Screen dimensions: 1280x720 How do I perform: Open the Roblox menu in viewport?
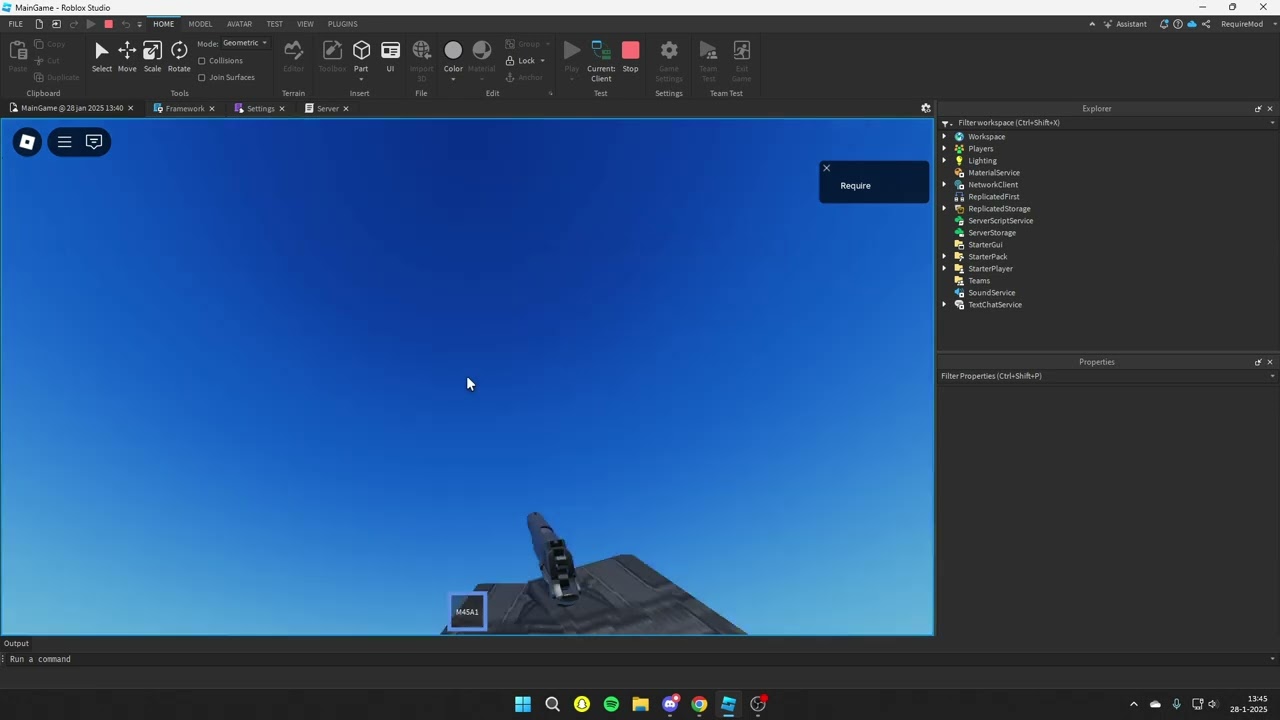[x=27, y=142]
